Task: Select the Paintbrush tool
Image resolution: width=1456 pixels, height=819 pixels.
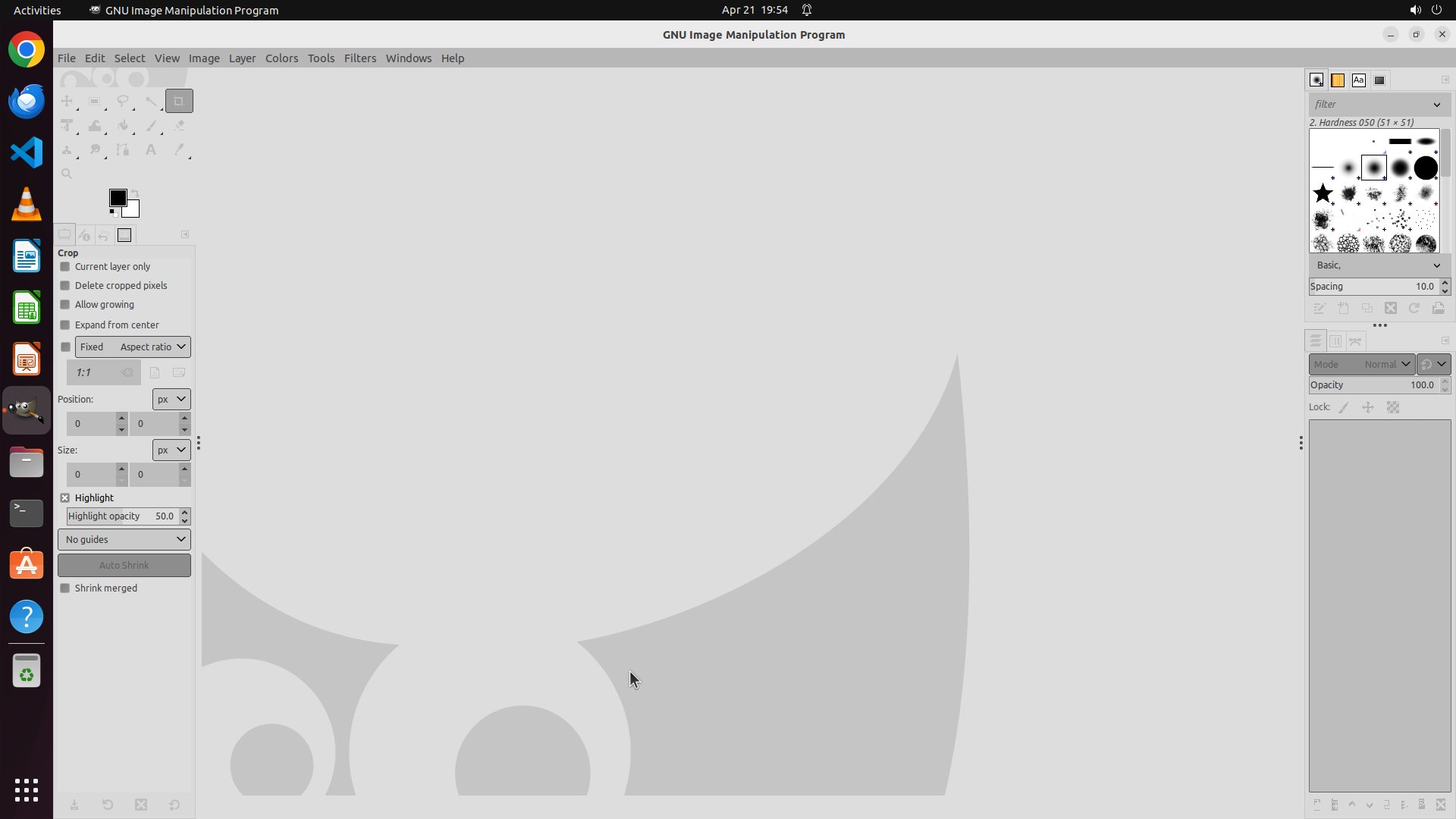Action: click(151, 126)
